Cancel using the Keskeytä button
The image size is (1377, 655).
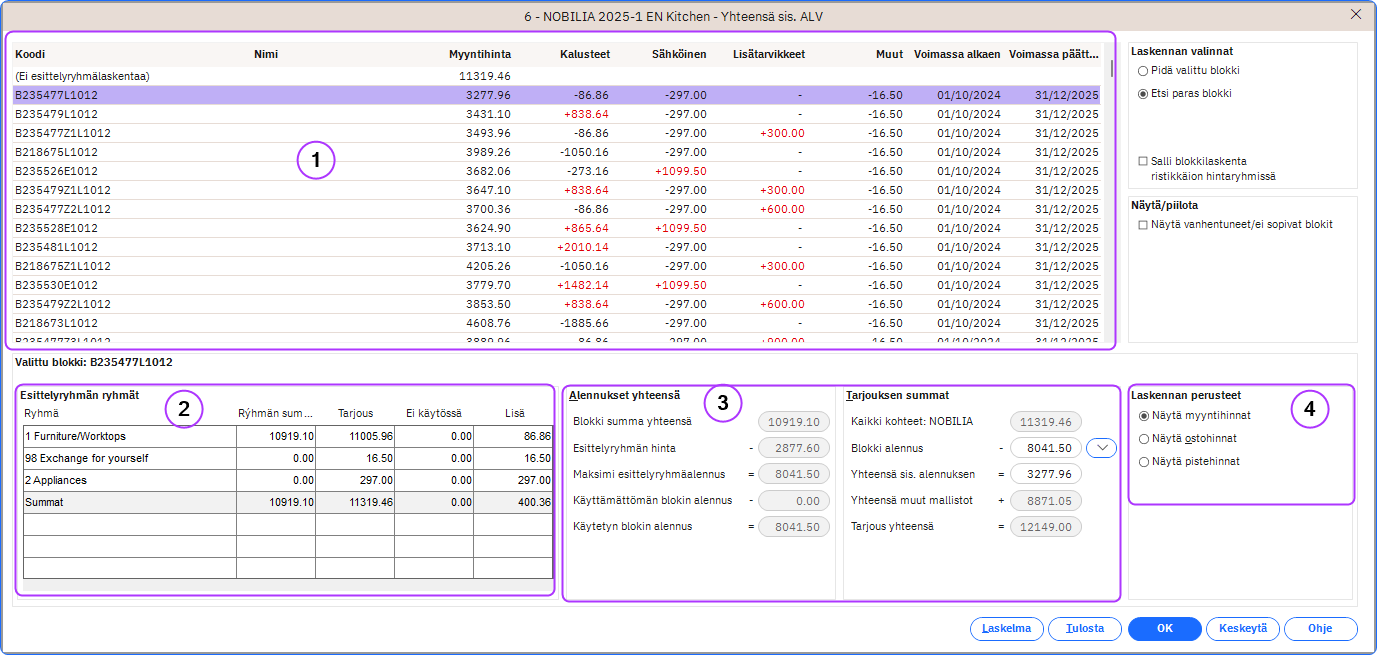[x=1243, y=628]
